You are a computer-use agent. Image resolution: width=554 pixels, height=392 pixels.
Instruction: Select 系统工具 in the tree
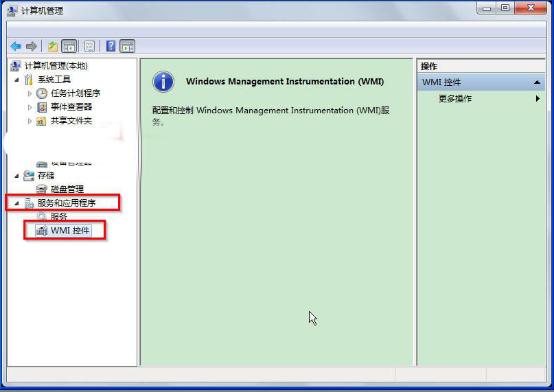pyautogui.click(x=54, y=79)
